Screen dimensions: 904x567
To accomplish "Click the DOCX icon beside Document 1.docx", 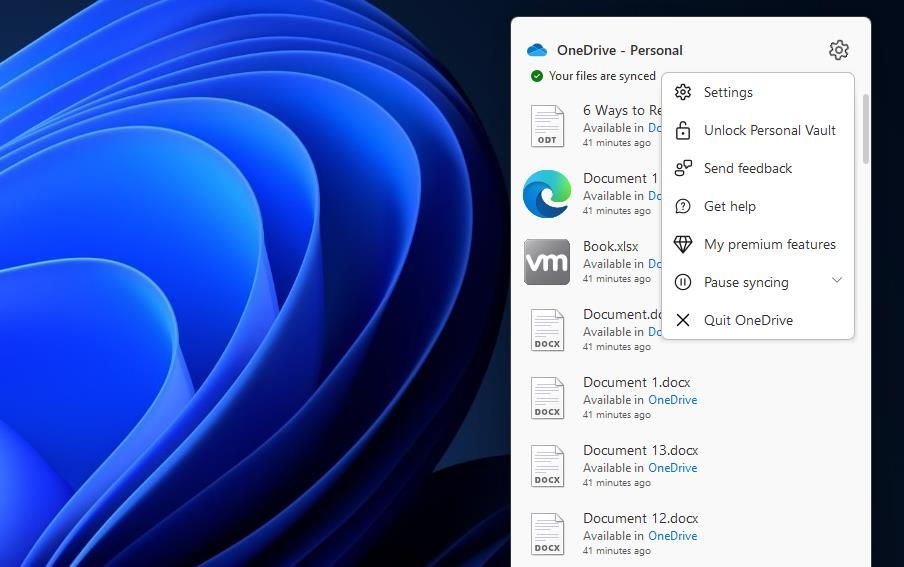I will [547, 398].
